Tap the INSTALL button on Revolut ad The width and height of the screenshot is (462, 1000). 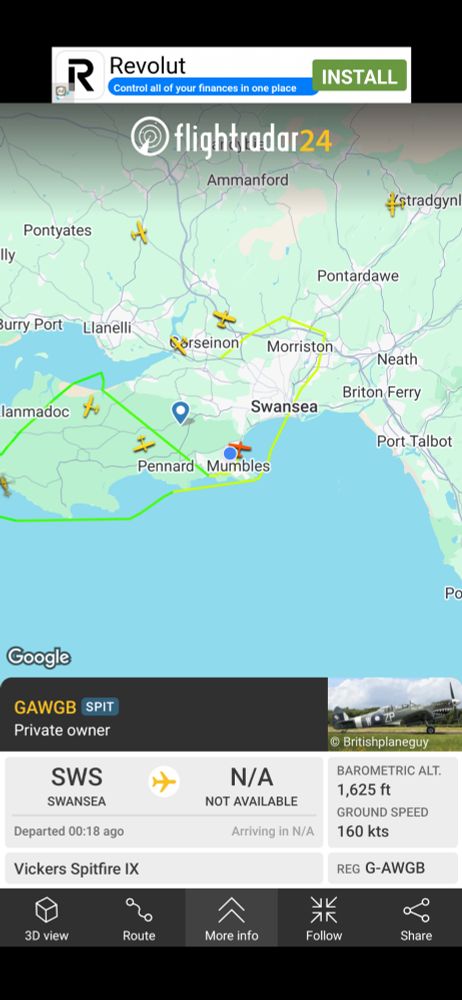click(359, 76)
